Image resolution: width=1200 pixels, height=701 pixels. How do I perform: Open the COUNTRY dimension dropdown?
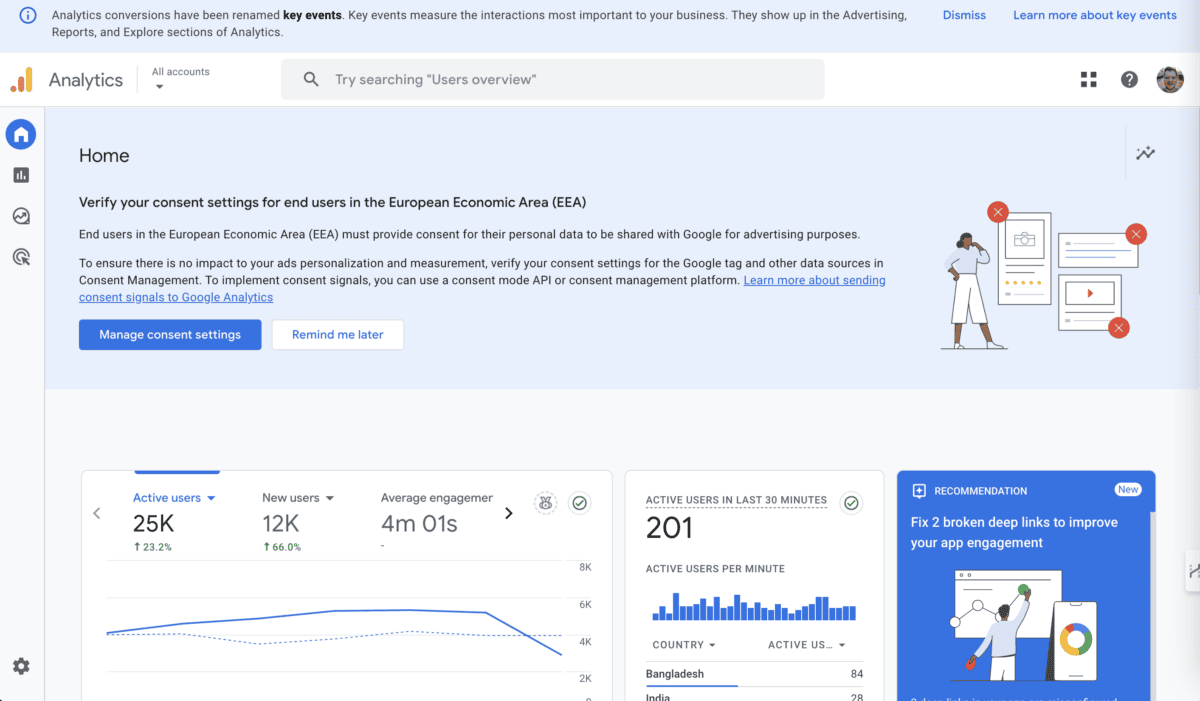click(x=685, y=645)
